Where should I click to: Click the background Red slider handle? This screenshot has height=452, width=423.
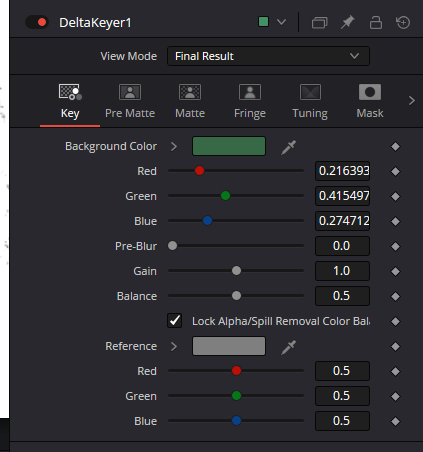tap(199, 171)
